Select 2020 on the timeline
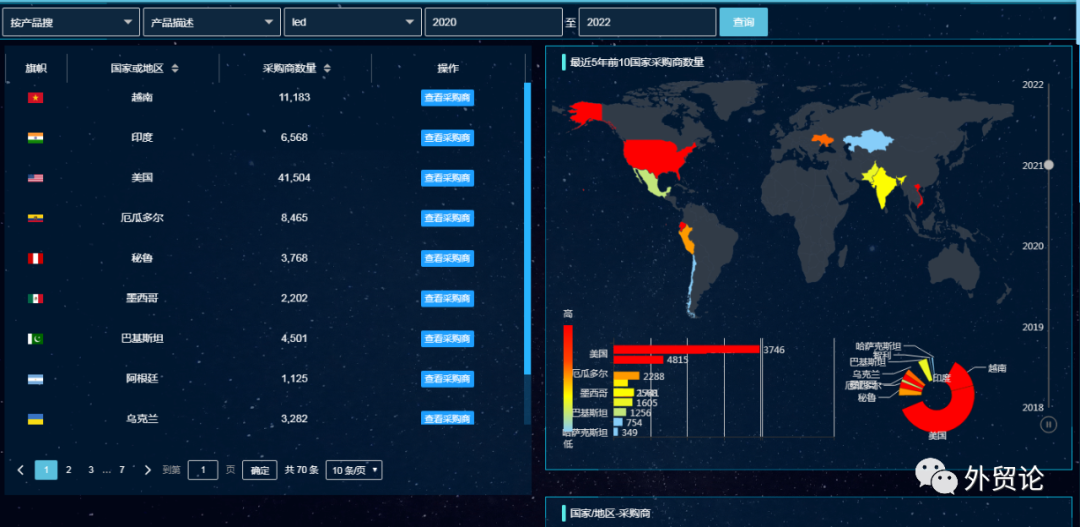1080x527 pixels. click(1032, 246)
